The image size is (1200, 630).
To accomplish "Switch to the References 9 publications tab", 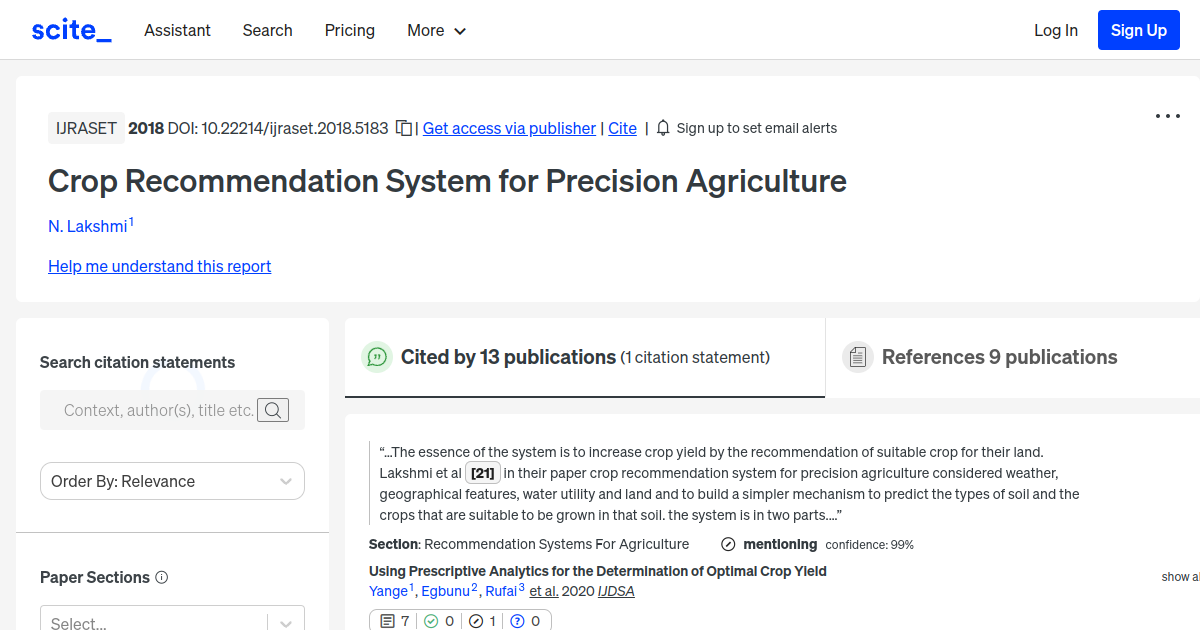I will click(998, 356).
